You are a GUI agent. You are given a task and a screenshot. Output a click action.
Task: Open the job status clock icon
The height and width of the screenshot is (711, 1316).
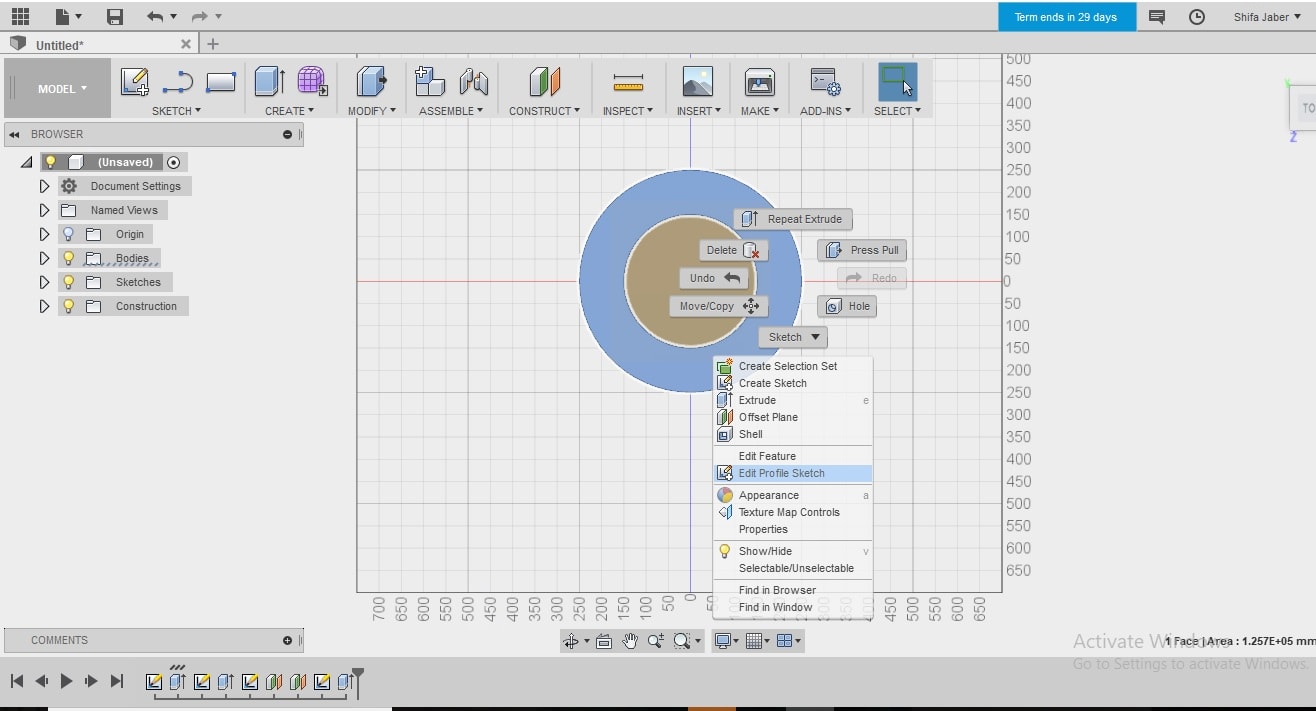pos(1197,17)
